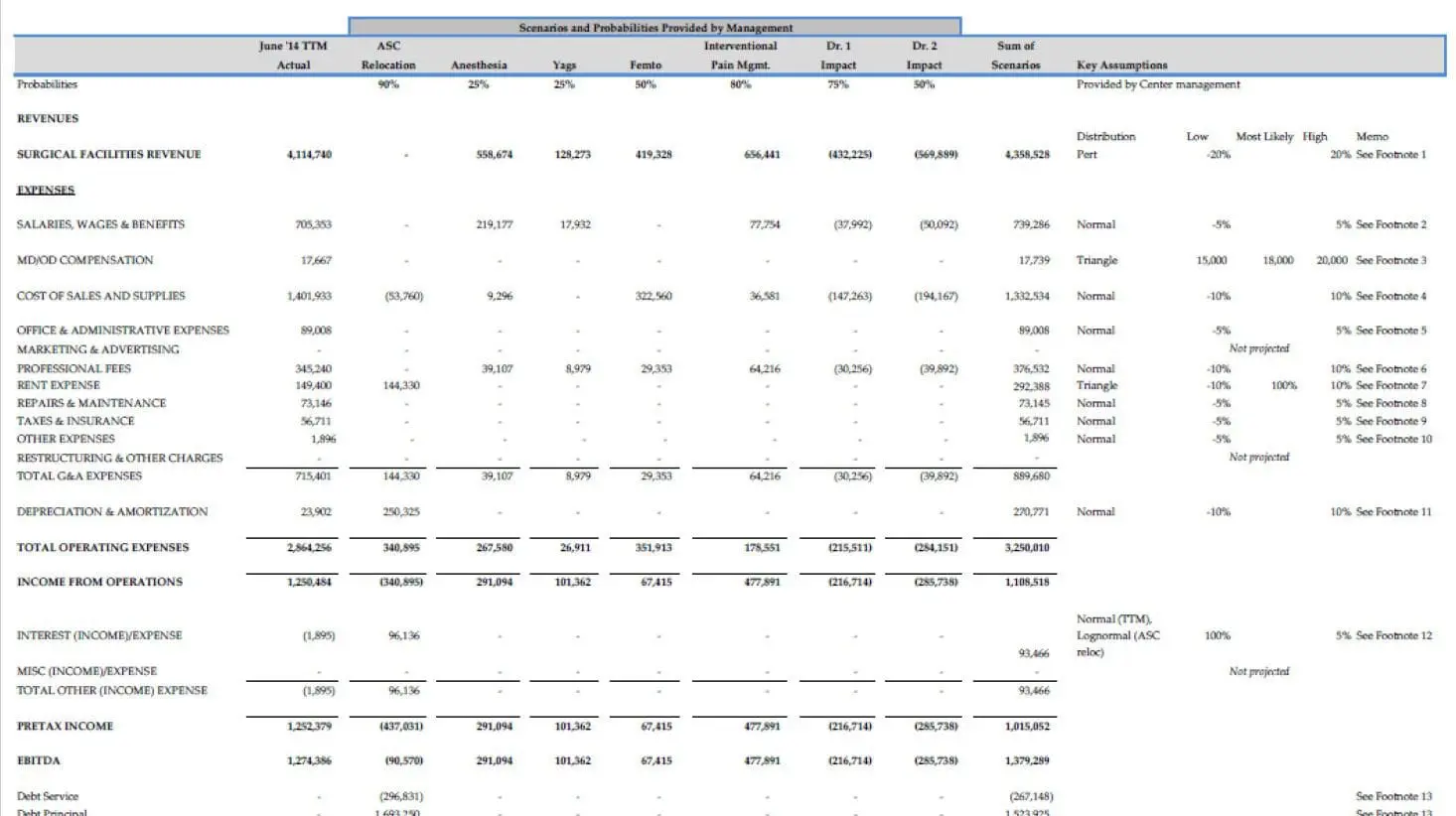Select the Total Operating Expenses row label
Screen dimensions: 1456x816
tap(102, 548)
